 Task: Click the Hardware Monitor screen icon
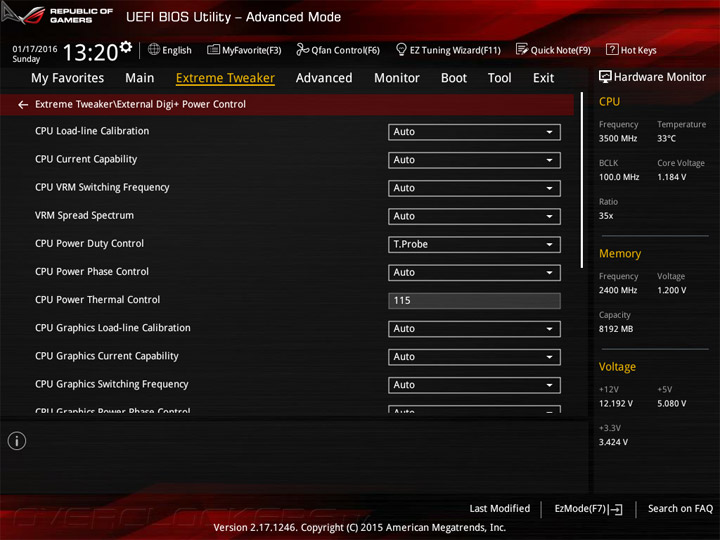(x=605, y=77)
